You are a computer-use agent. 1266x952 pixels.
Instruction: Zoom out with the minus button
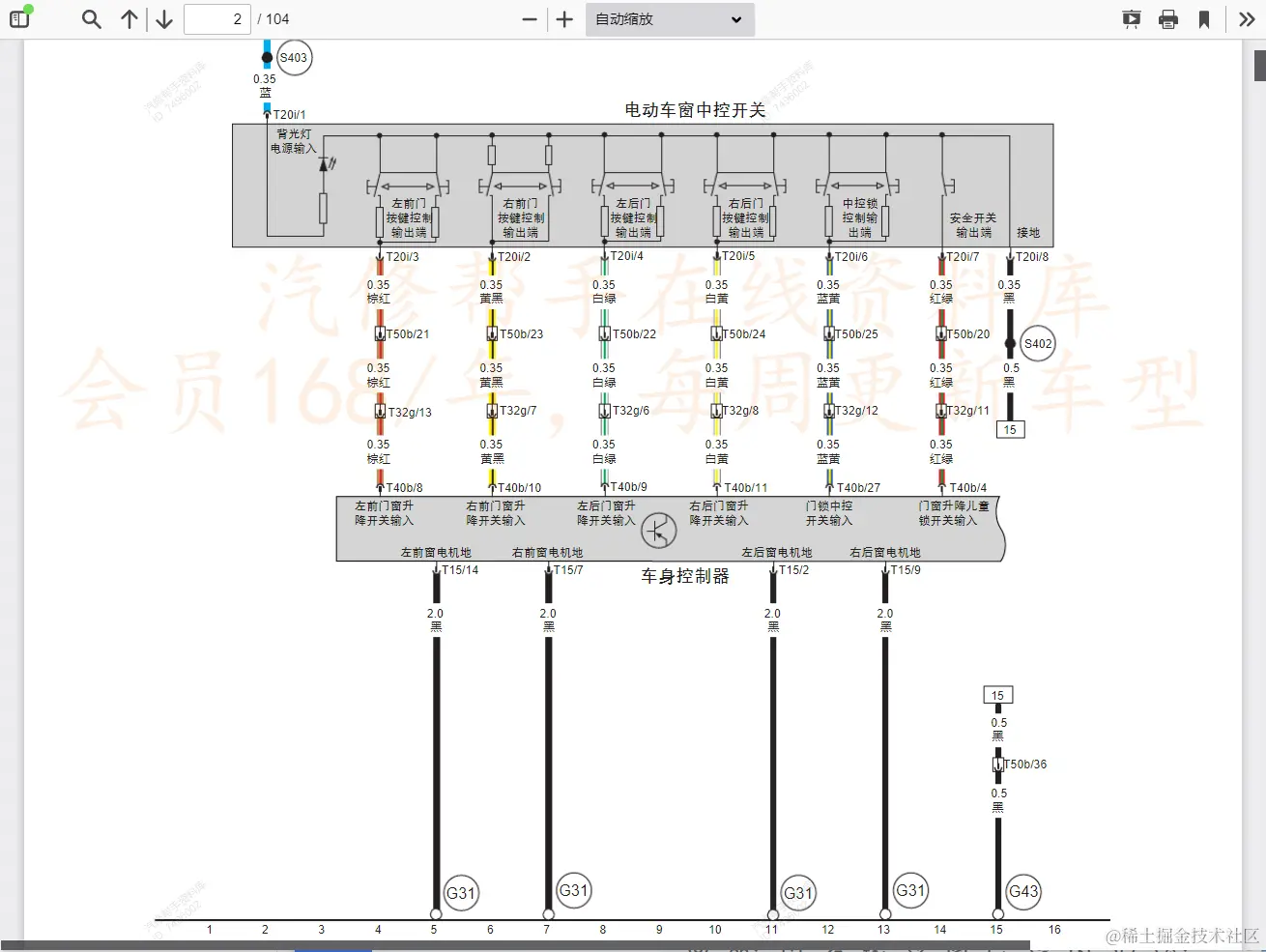tap(529, 18)
